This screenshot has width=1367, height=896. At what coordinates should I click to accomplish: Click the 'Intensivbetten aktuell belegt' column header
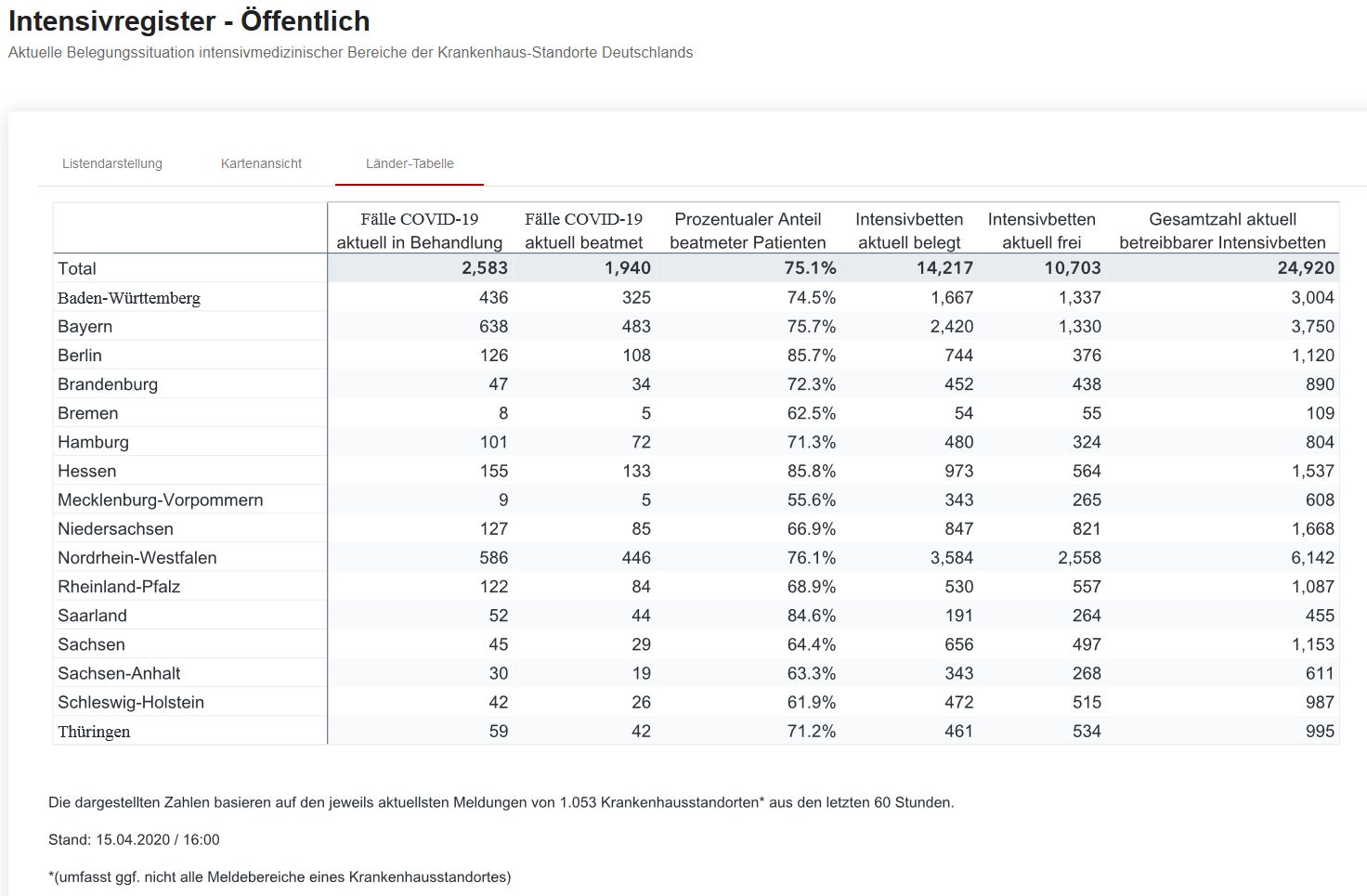(x=909, y=230)
